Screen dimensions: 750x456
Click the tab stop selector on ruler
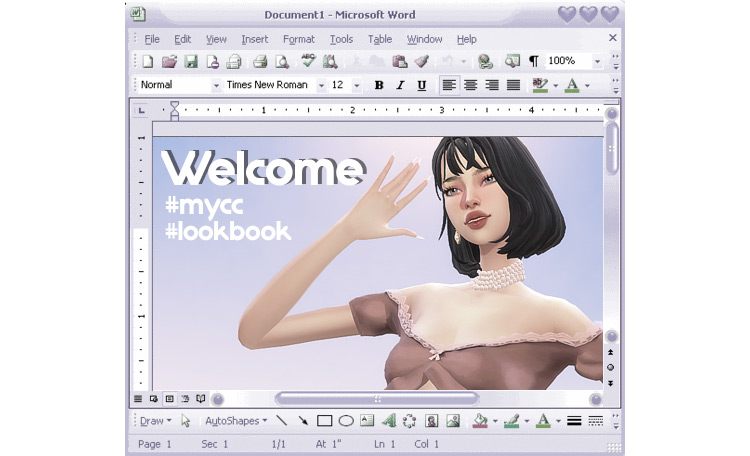[x=141, y=111]
